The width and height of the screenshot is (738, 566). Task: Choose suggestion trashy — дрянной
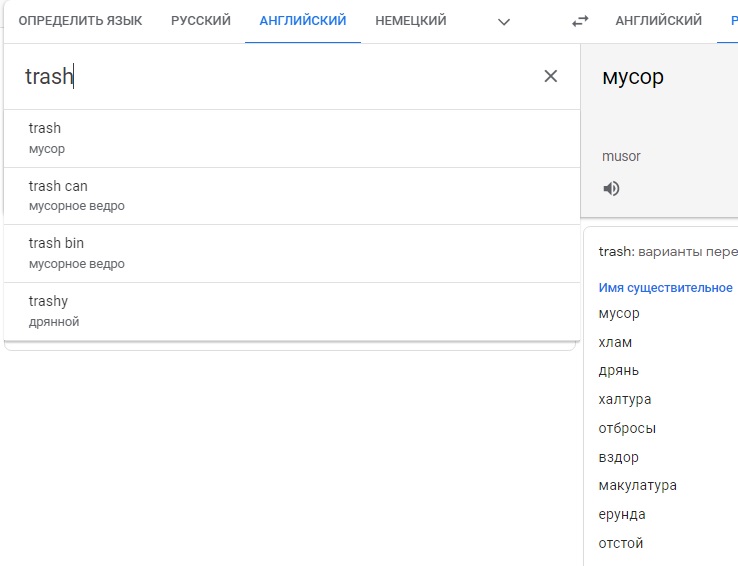click(292, 311)
